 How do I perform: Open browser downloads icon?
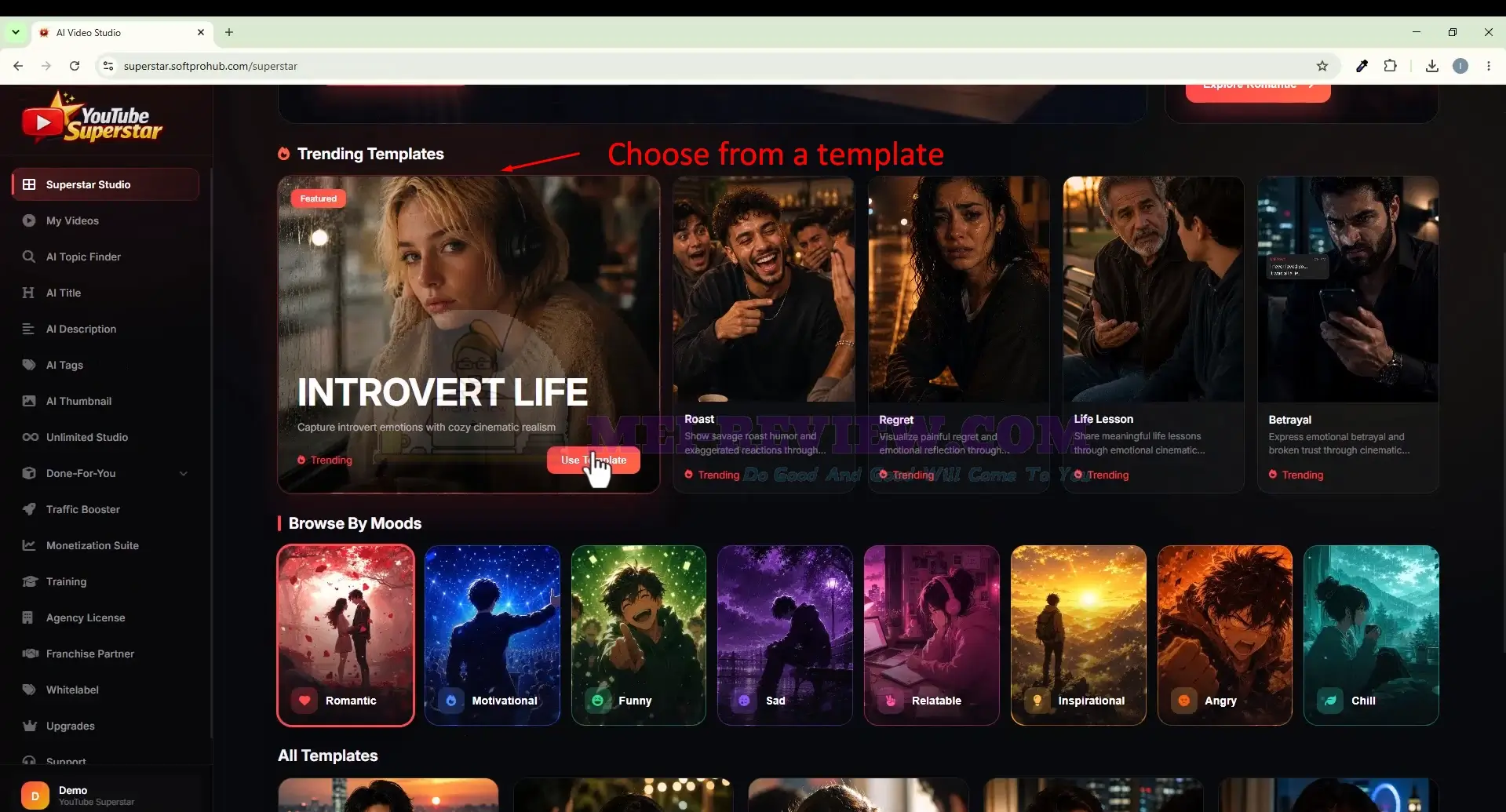click(x=1432, y=66)
